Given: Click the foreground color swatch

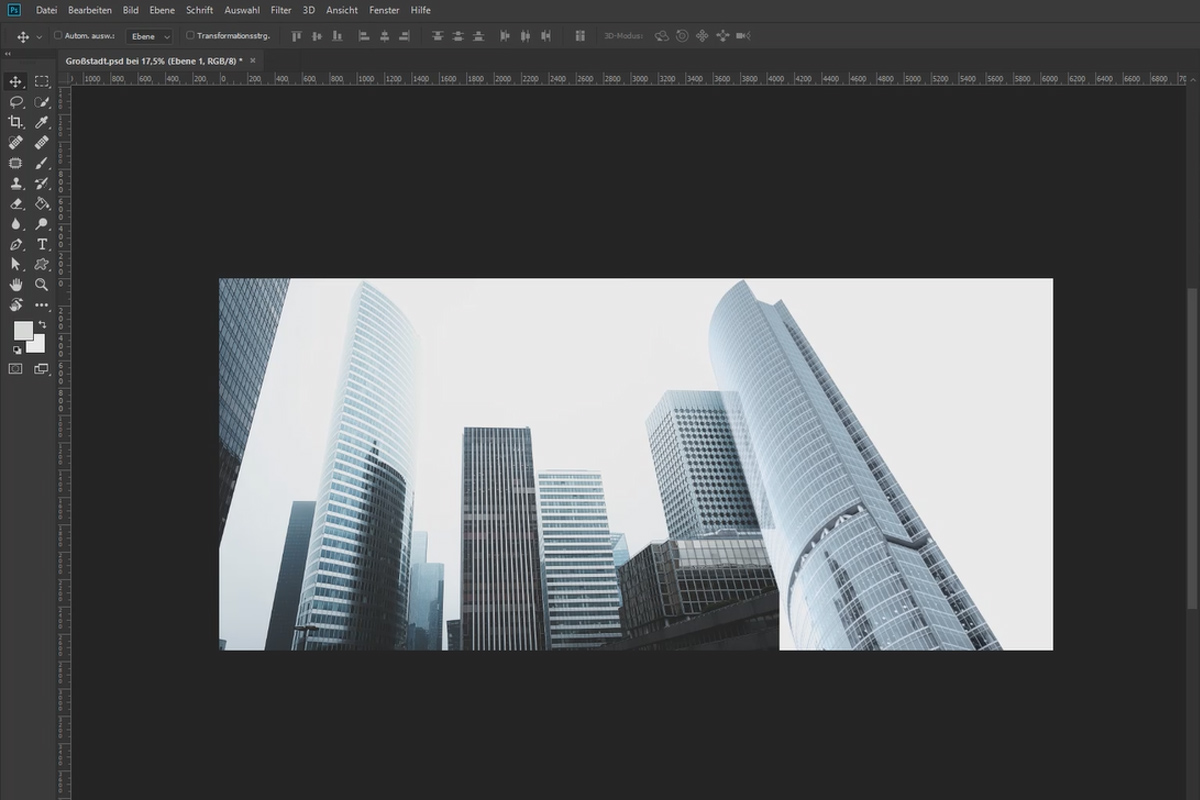Looking at the screenshot, I should click(22, 330).
